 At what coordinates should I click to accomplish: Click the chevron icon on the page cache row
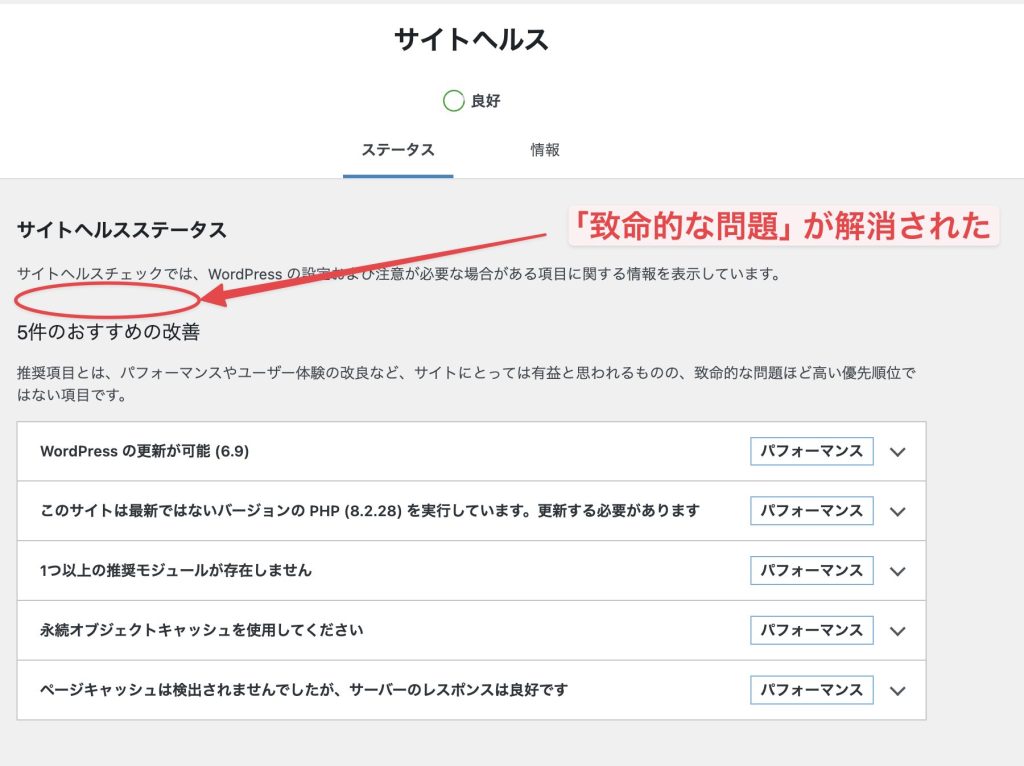[x=897, y=690]
